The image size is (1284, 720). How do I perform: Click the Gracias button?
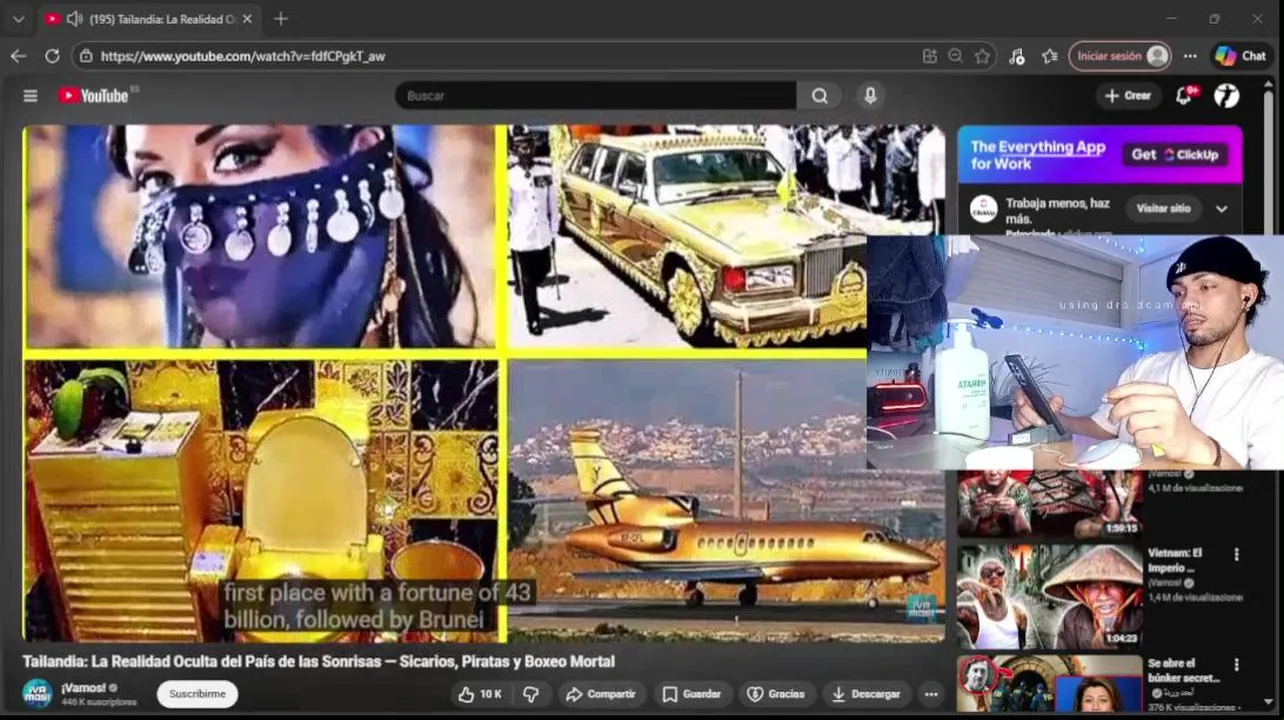(x=776, y=694)
